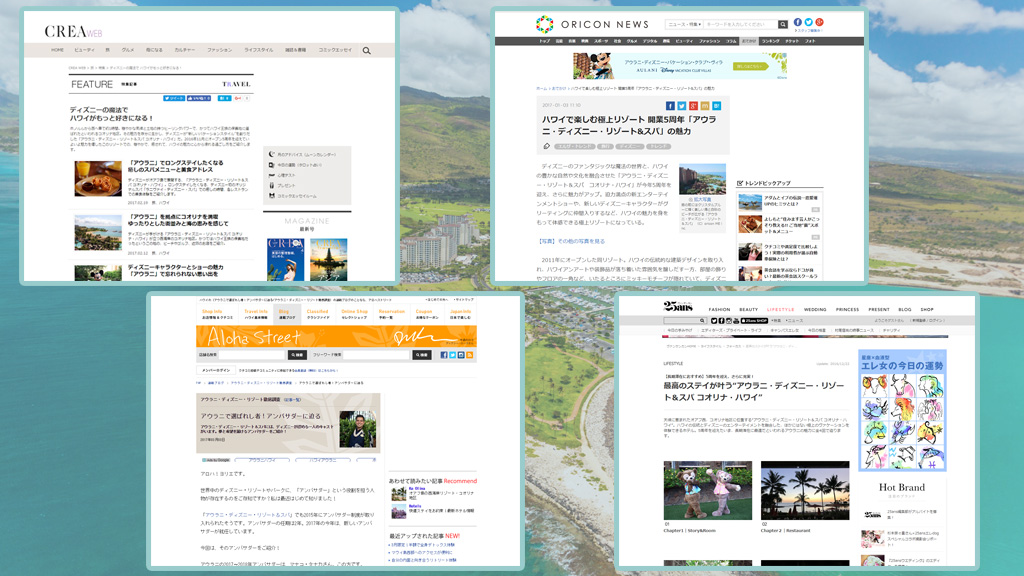Select the Blog tab on Aloha Street
This screenshot has height=576, width=1024.
tap(287, 314)
